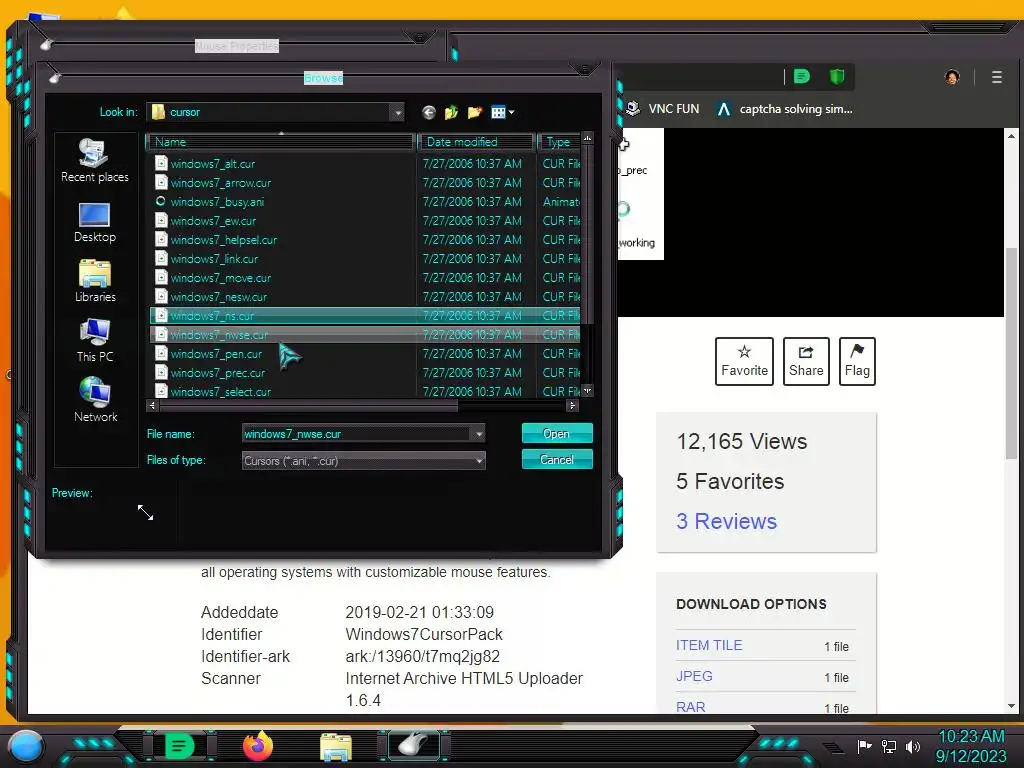Open the taskbar clock showing 10:23 AM
Image resolution: width=1024 pixels, height=768 pixels.
point(971,746)
